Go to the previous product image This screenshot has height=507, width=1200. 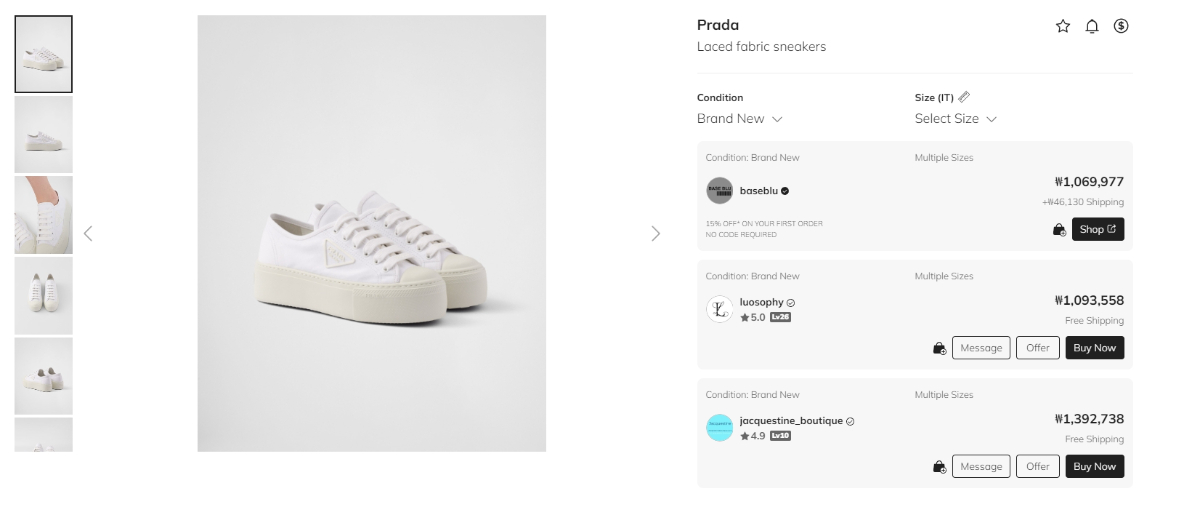point(88,234)
